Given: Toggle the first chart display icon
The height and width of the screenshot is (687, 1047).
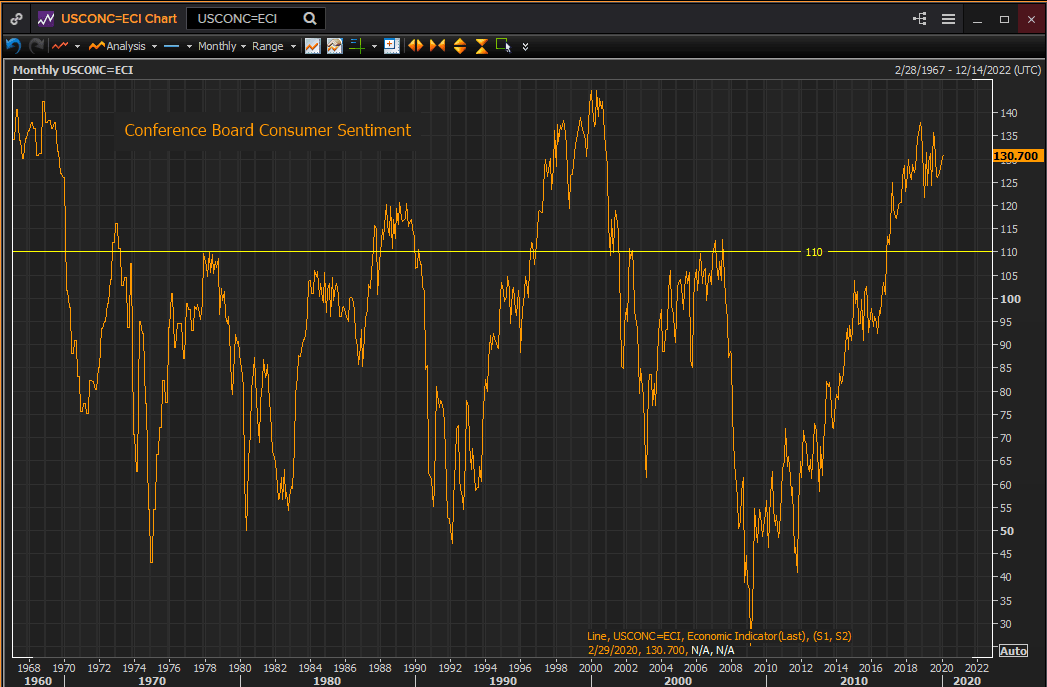Looking at the screenshot, I should tap(313, 46).
